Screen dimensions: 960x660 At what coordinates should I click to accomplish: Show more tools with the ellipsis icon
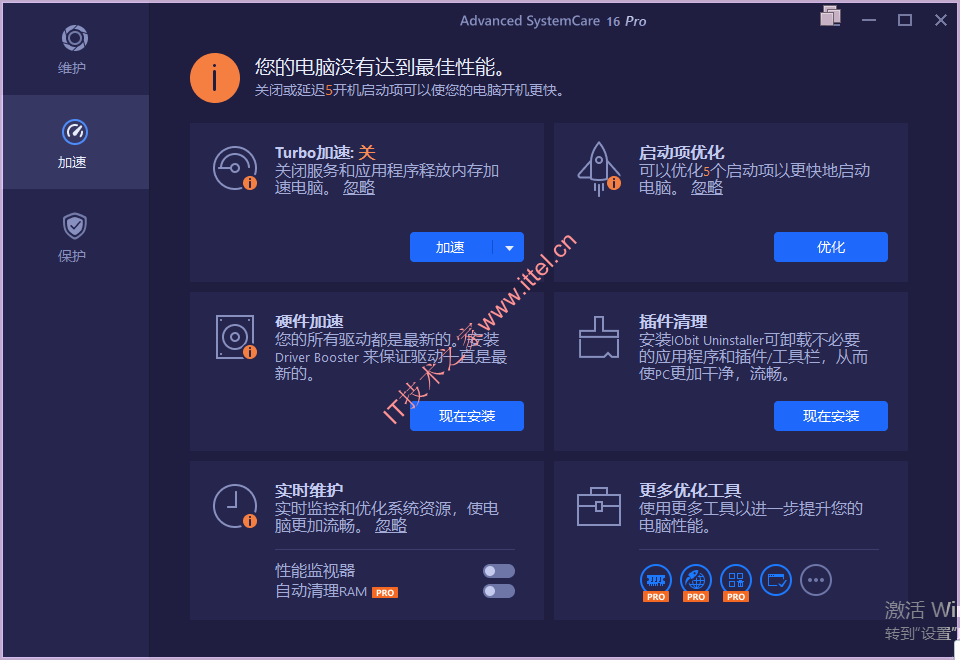[x=816, y=580]
